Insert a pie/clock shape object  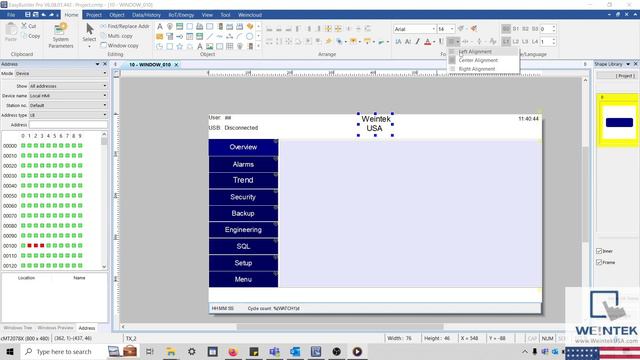[160, 47]
